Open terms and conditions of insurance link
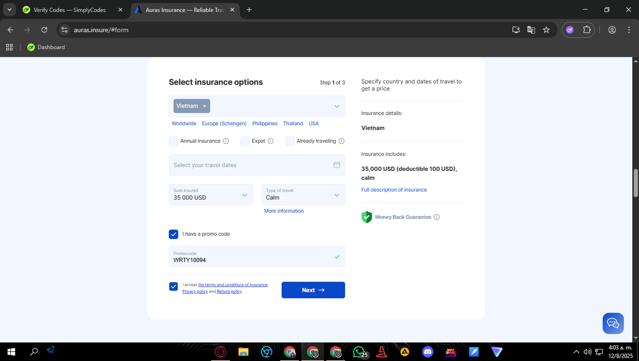 point(233,285)
